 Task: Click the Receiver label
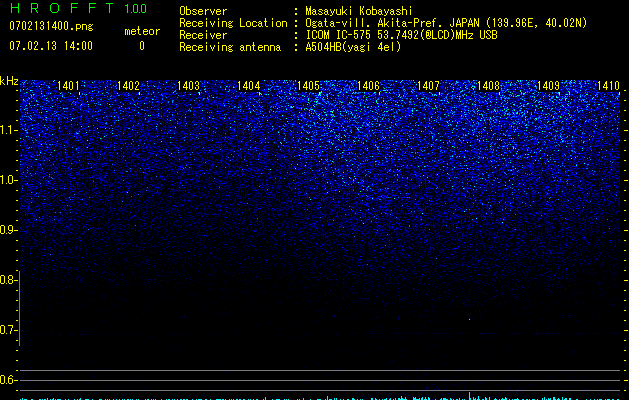(x=203, y=35)
